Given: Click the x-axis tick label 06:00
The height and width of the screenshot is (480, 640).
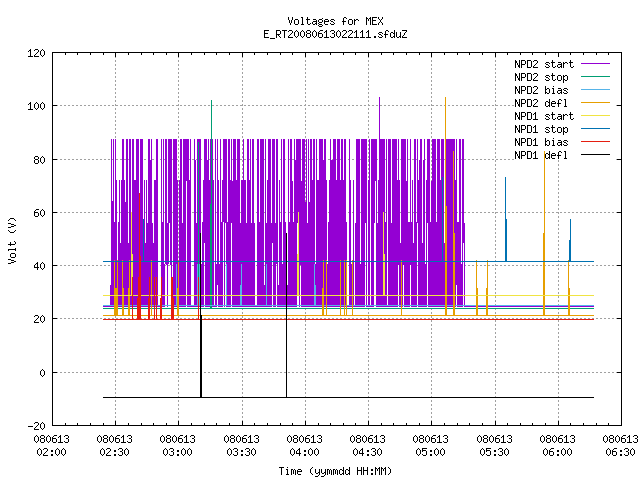Looking at the screenshot, I should 557,452.
